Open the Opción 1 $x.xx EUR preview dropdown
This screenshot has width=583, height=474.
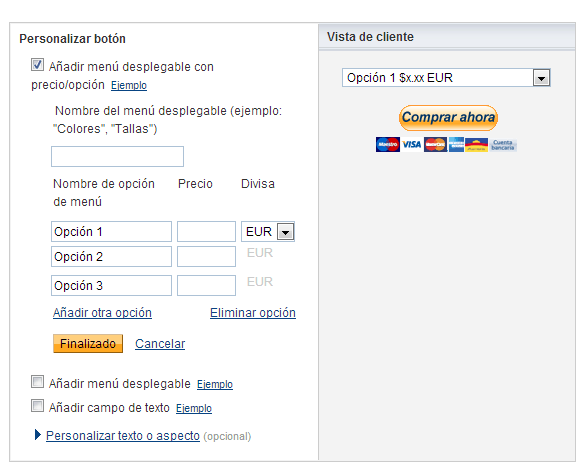pos(446,78)
